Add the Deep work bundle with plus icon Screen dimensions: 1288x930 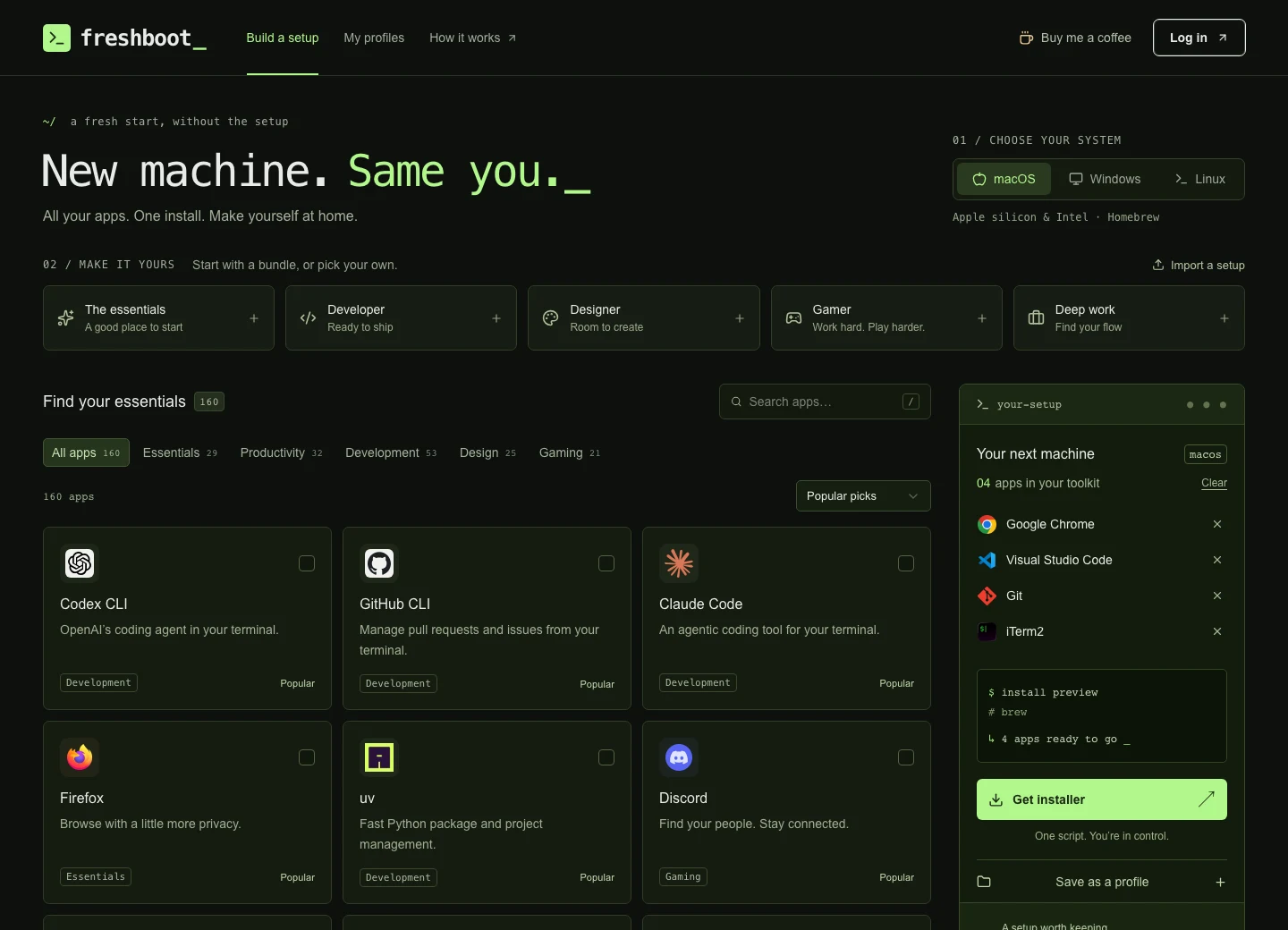coord(1224,318)
